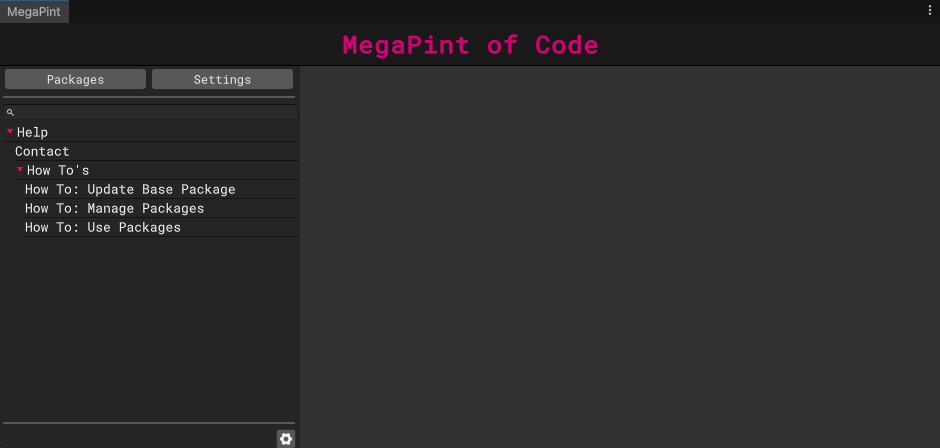Click the magnifying glass search icon
The width and height of the screenshot is (940, 448).
pyautogui.click(x=10, y=113)
